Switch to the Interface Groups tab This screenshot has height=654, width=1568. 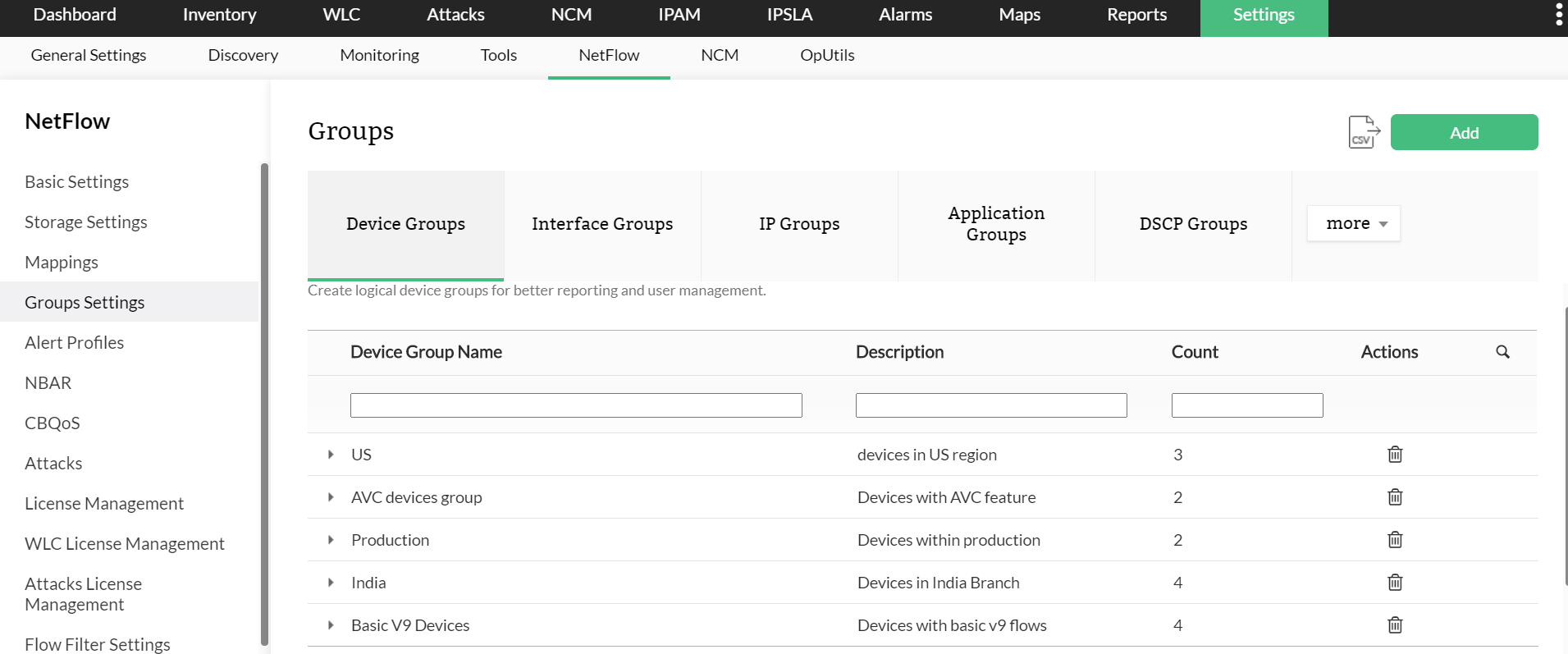tap(602, 224)
